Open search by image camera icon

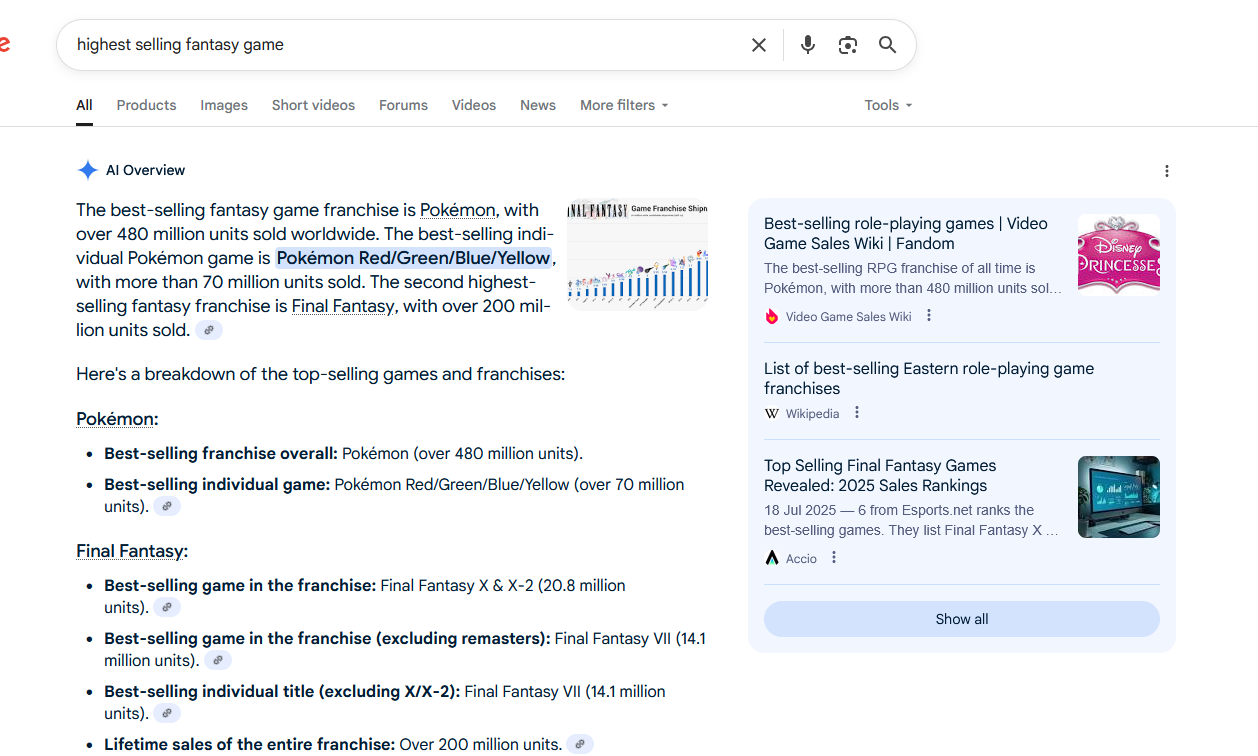848,45
